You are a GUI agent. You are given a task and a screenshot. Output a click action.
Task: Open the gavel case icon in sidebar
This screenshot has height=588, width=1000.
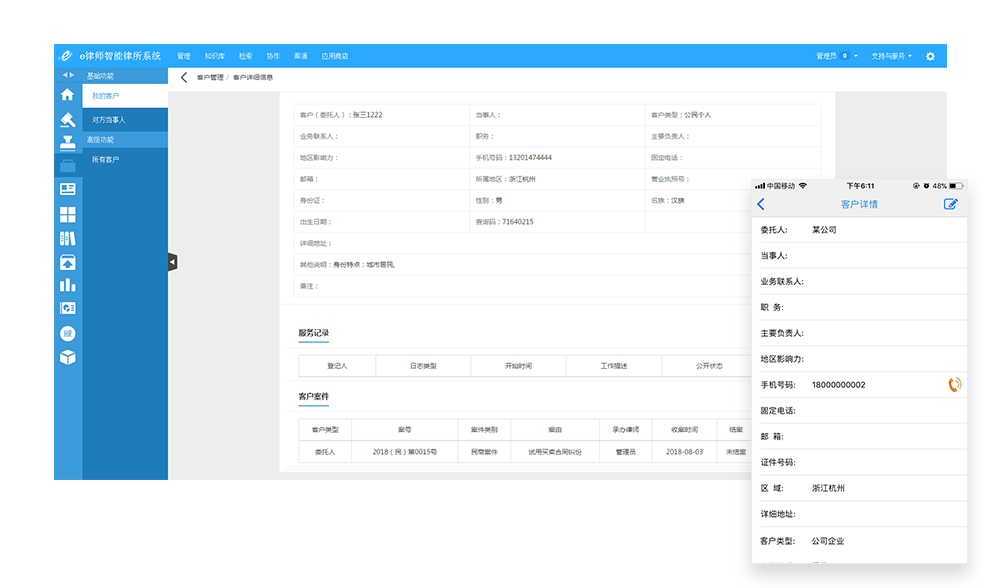pyautogui.click(x=67, y=119)
